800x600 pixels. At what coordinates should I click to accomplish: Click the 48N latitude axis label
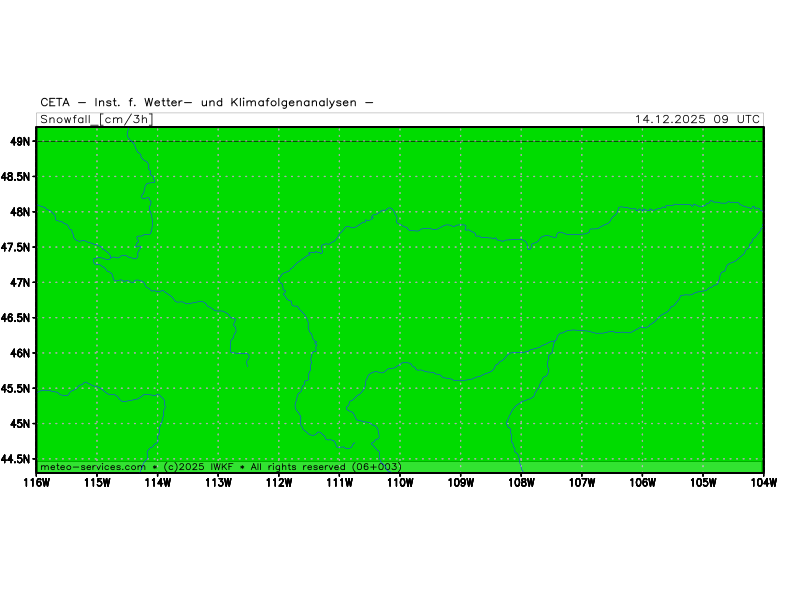(20, 212)
